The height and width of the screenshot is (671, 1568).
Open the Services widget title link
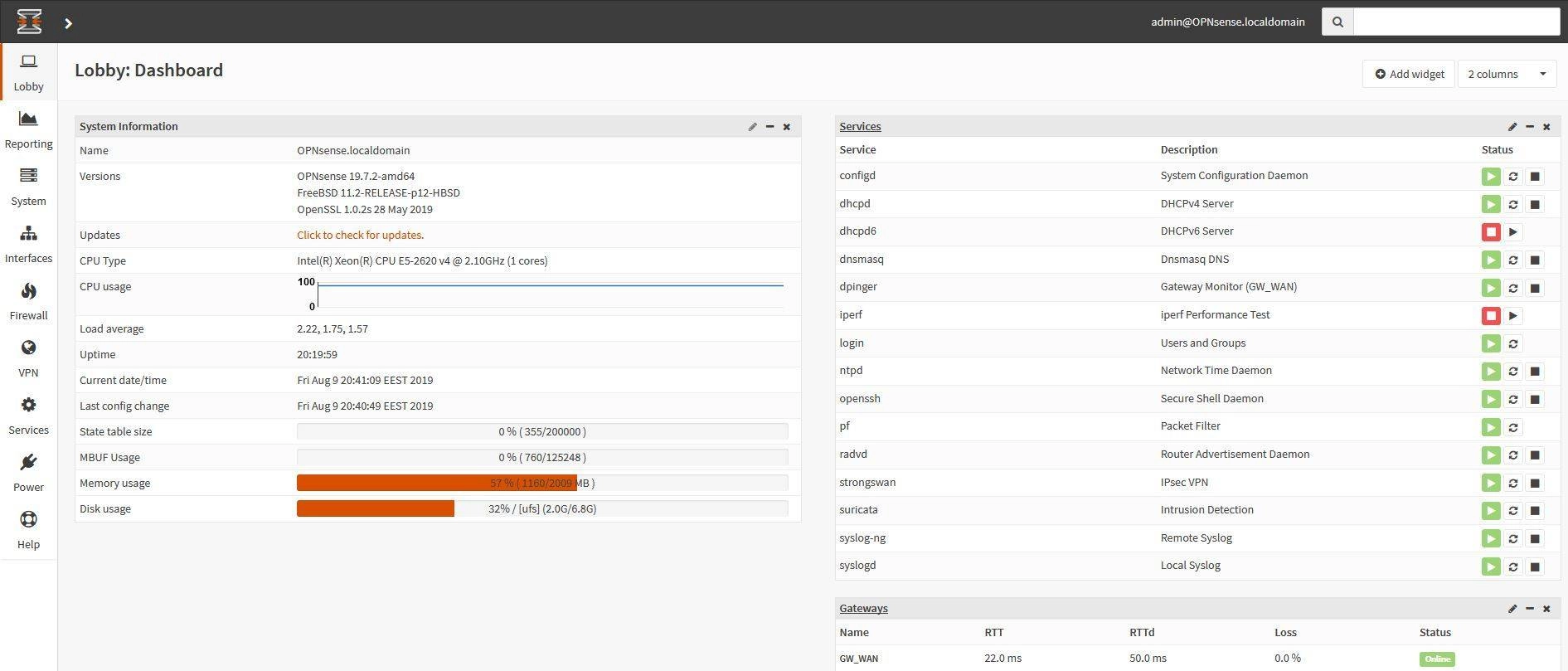click(x=860, y=126)
